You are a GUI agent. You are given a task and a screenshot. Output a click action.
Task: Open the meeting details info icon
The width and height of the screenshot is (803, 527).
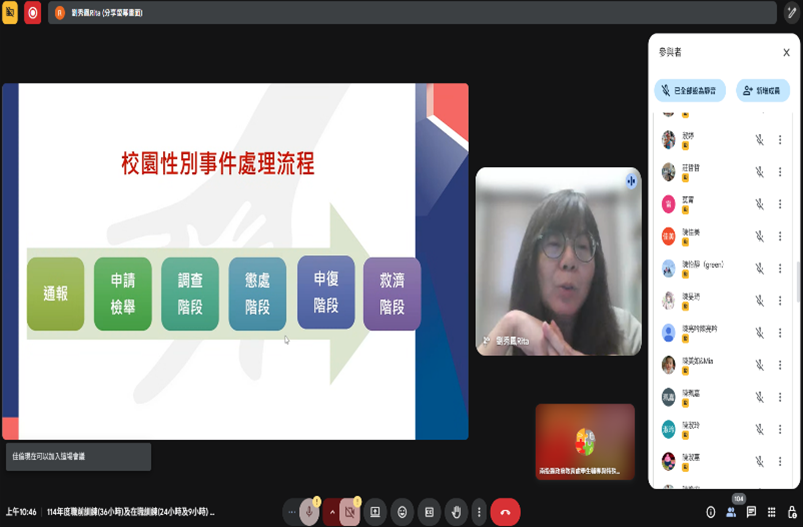[x=711, y=512]
